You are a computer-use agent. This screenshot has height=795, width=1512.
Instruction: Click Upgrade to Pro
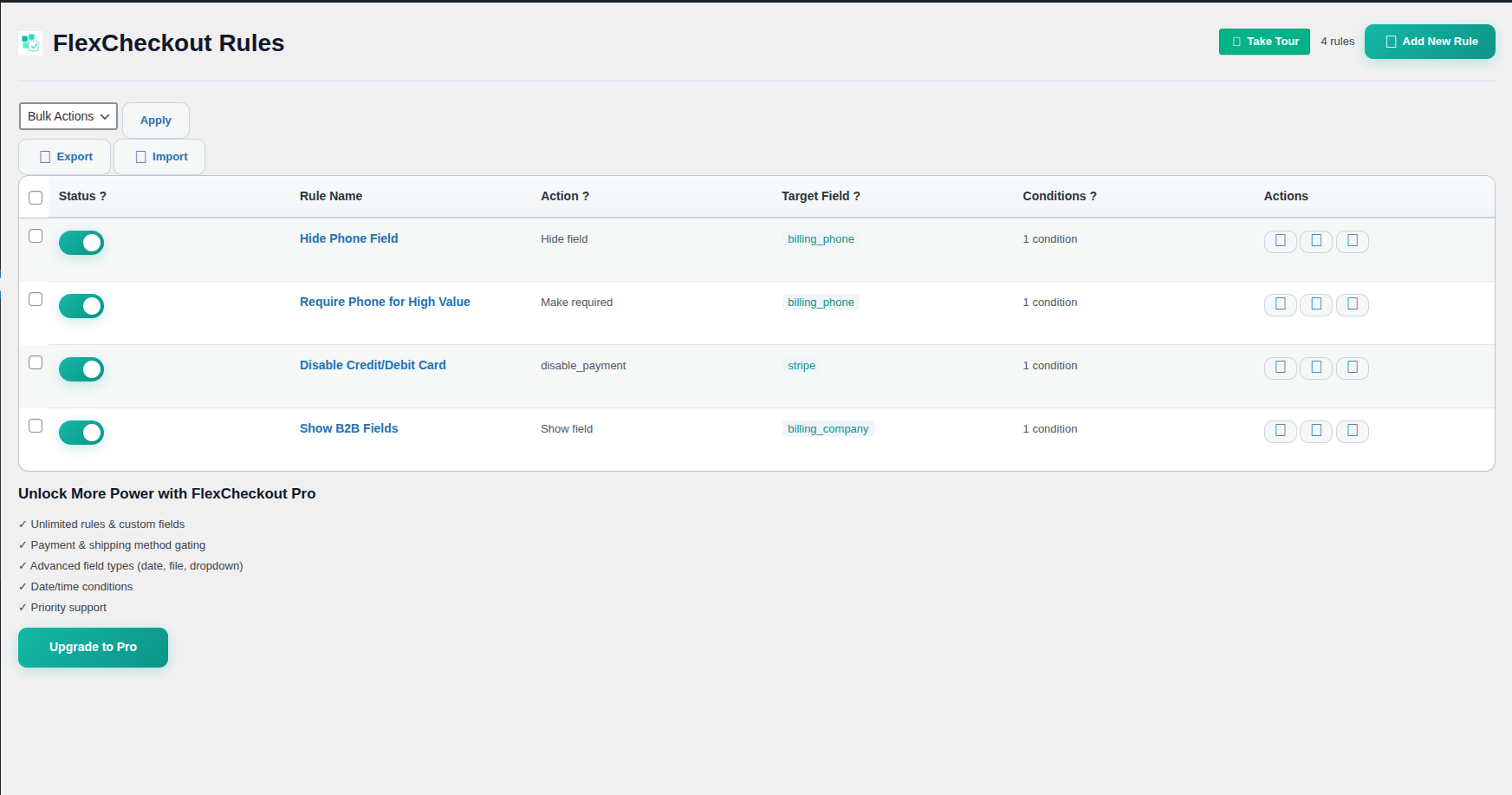(x=93, y=647)
